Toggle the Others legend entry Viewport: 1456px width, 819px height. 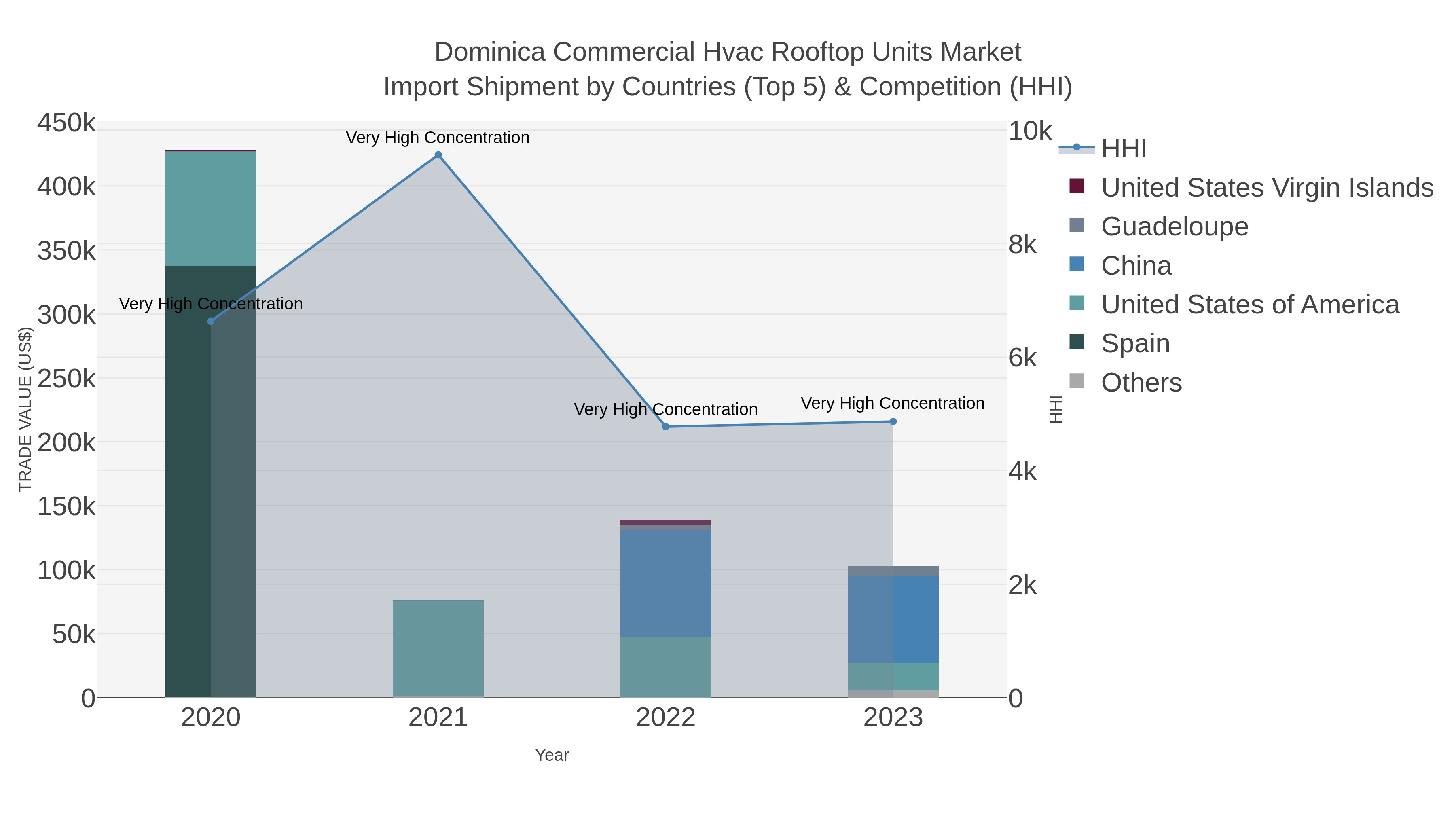coord(1125,382)
